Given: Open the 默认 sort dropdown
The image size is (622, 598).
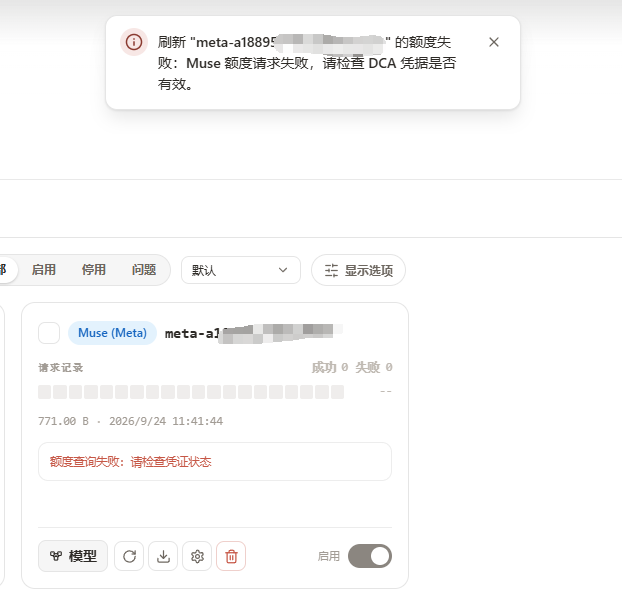Looking at the screenshot, I should click(x=241, y=270).
